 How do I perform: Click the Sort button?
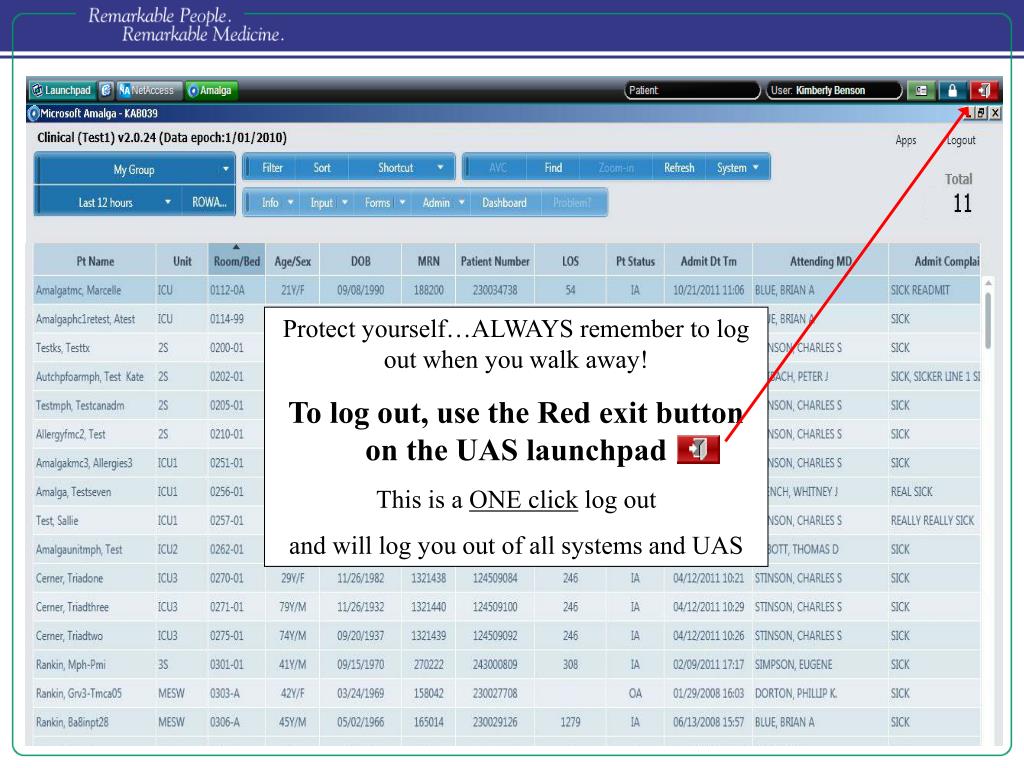(321, 167)
